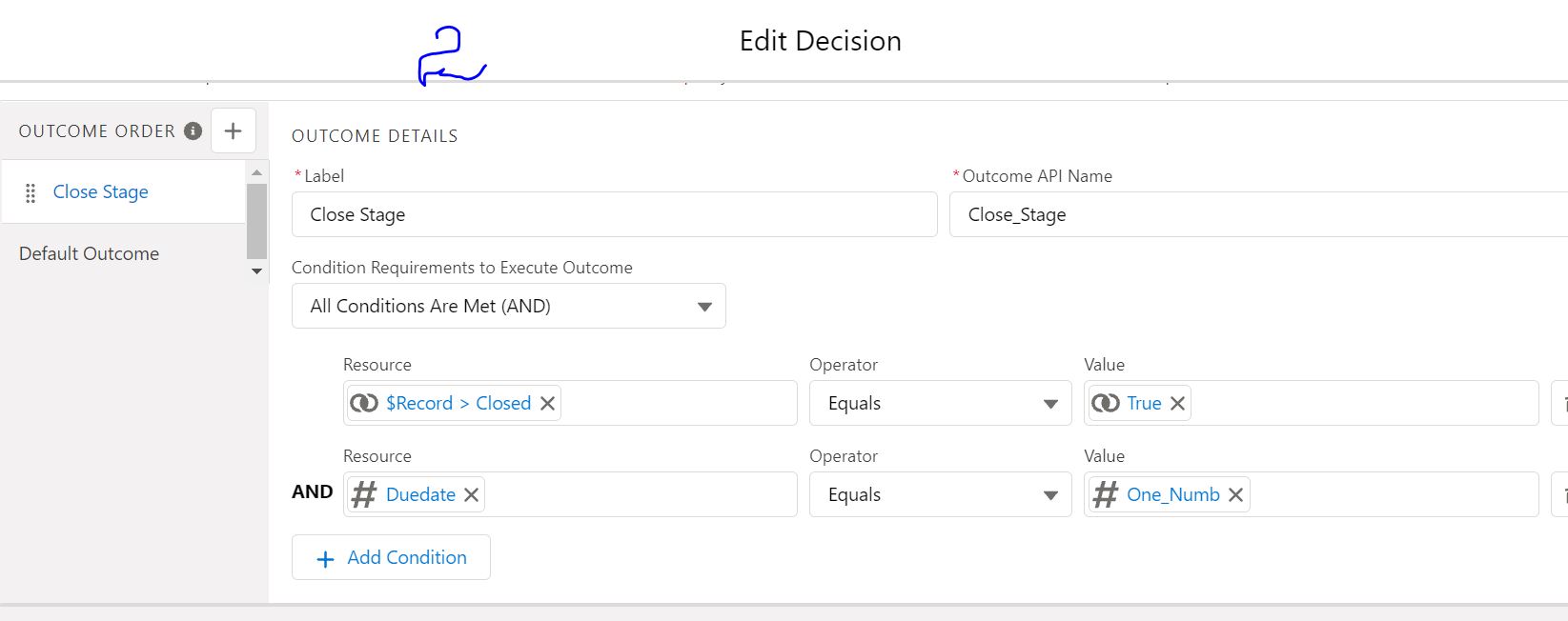
Task: Click the Outcome API Name field
Action: tap(1258, 214)
